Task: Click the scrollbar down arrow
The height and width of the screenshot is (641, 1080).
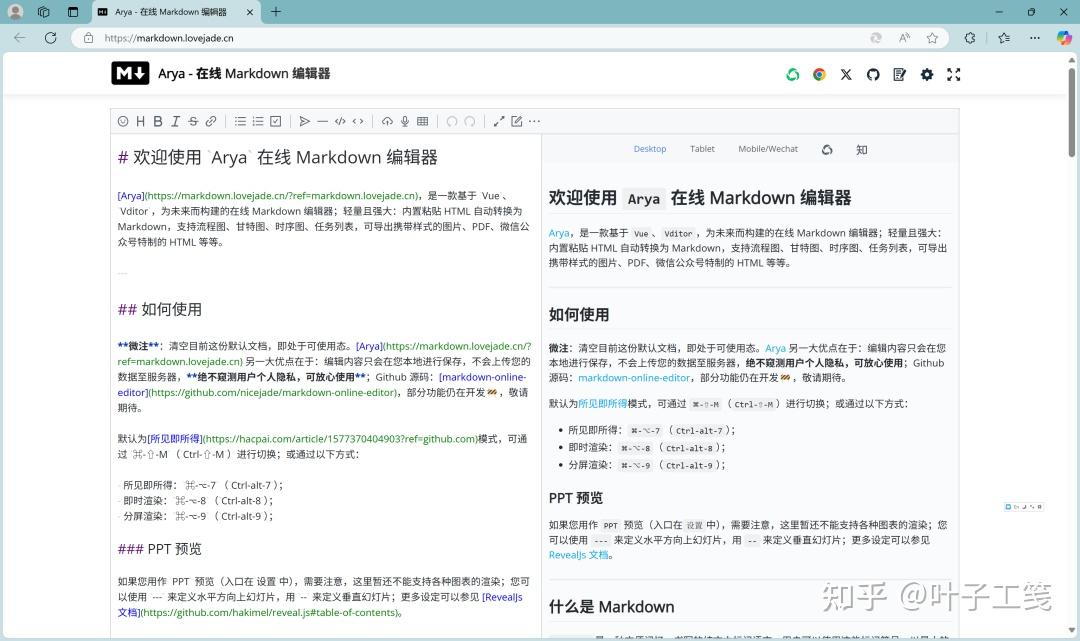Action: [1072, 630]
